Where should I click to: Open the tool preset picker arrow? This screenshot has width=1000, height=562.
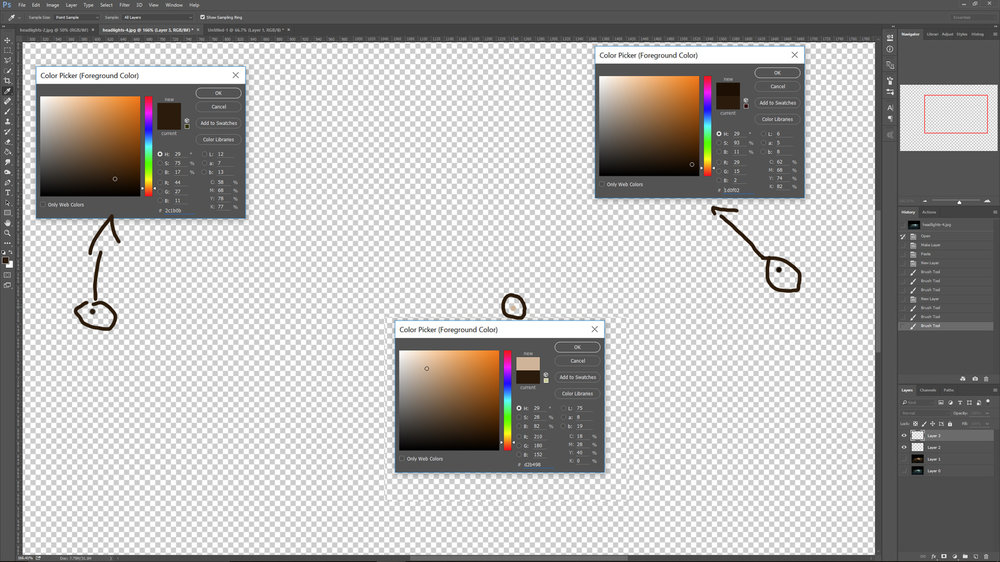(x=19, y=17)
